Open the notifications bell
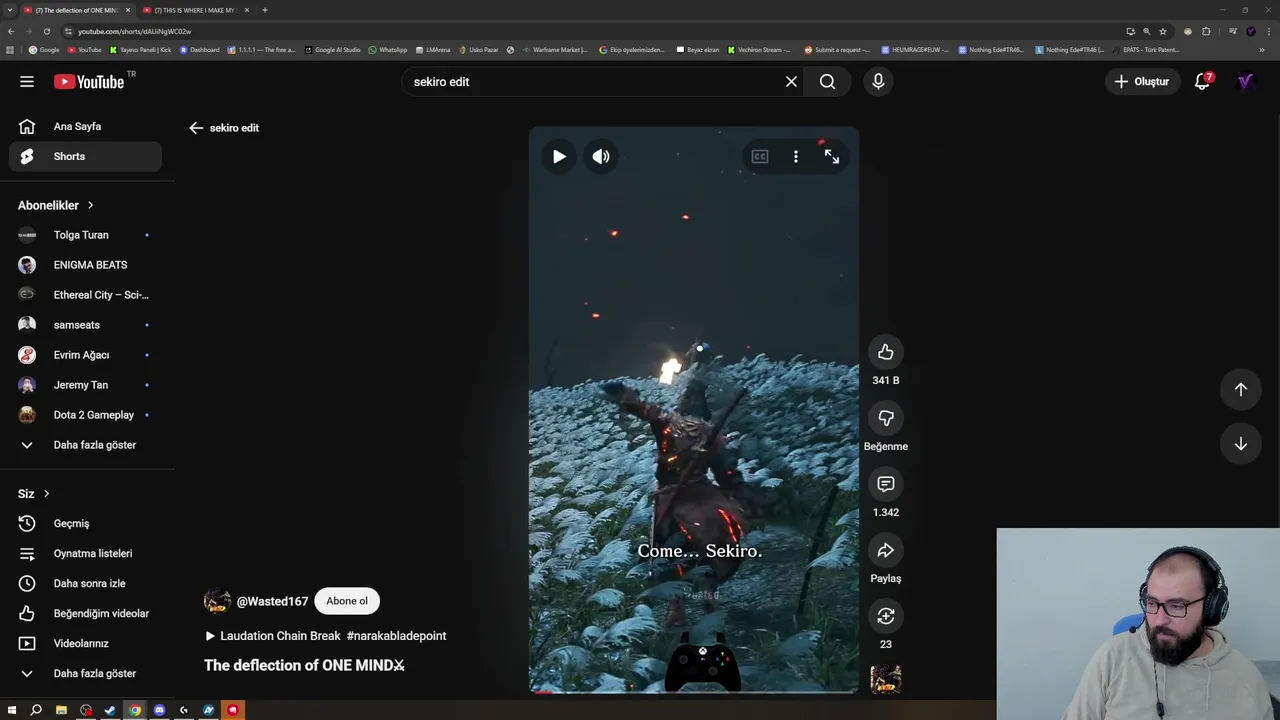The width and height of the screenshot is (1280, 720). point(1202,82)
